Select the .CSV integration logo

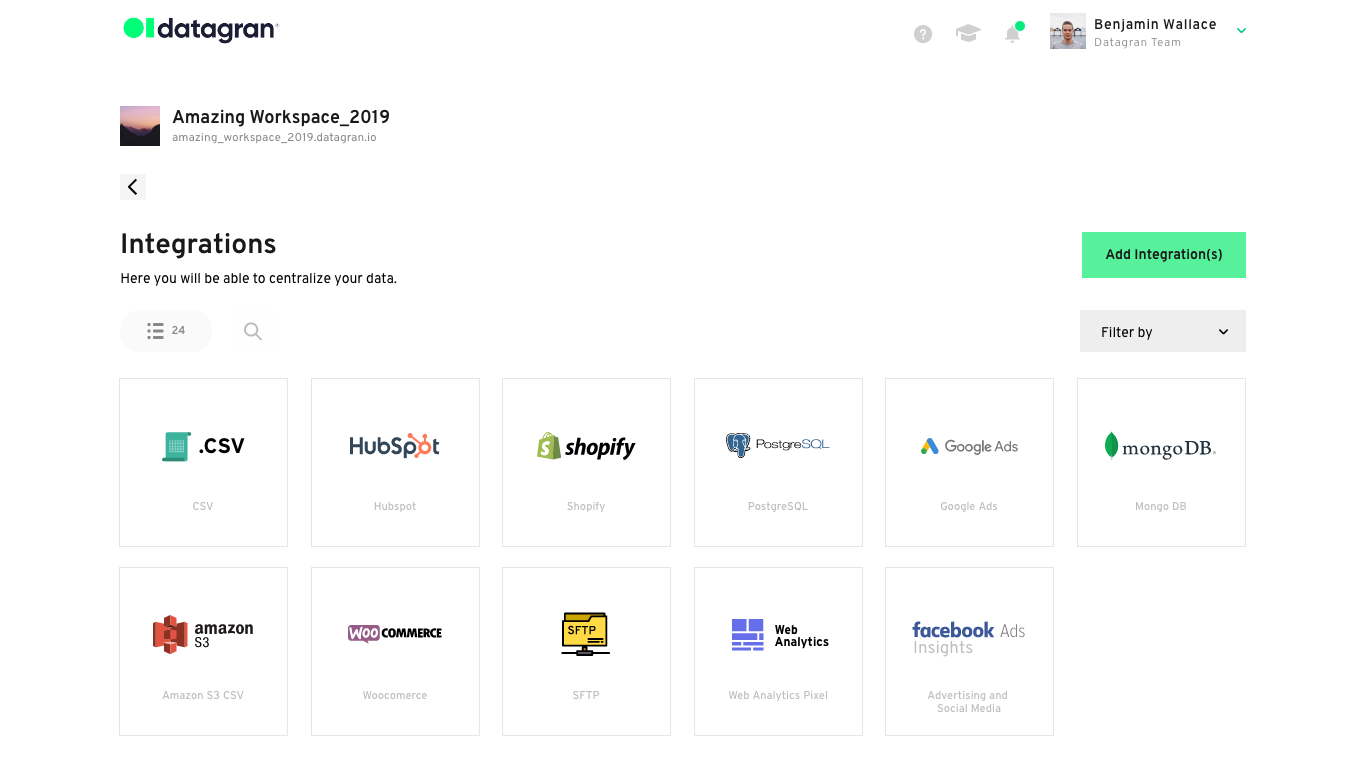(203, 446)
